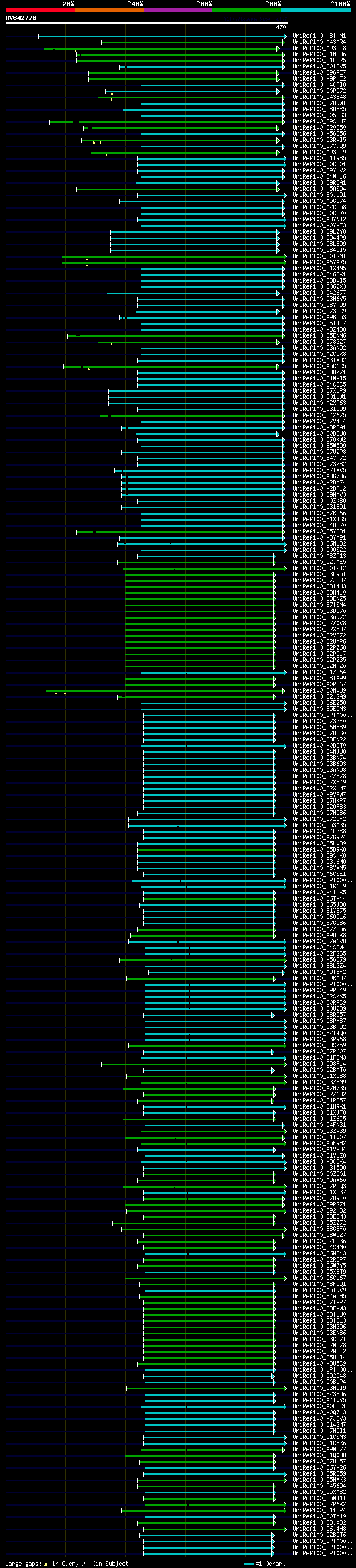The height and width of the screenshot is (1568, 356).
Task: Click the hit label UniRef100_C6E250
Action: pyautogui.click(x=319, y=703)
